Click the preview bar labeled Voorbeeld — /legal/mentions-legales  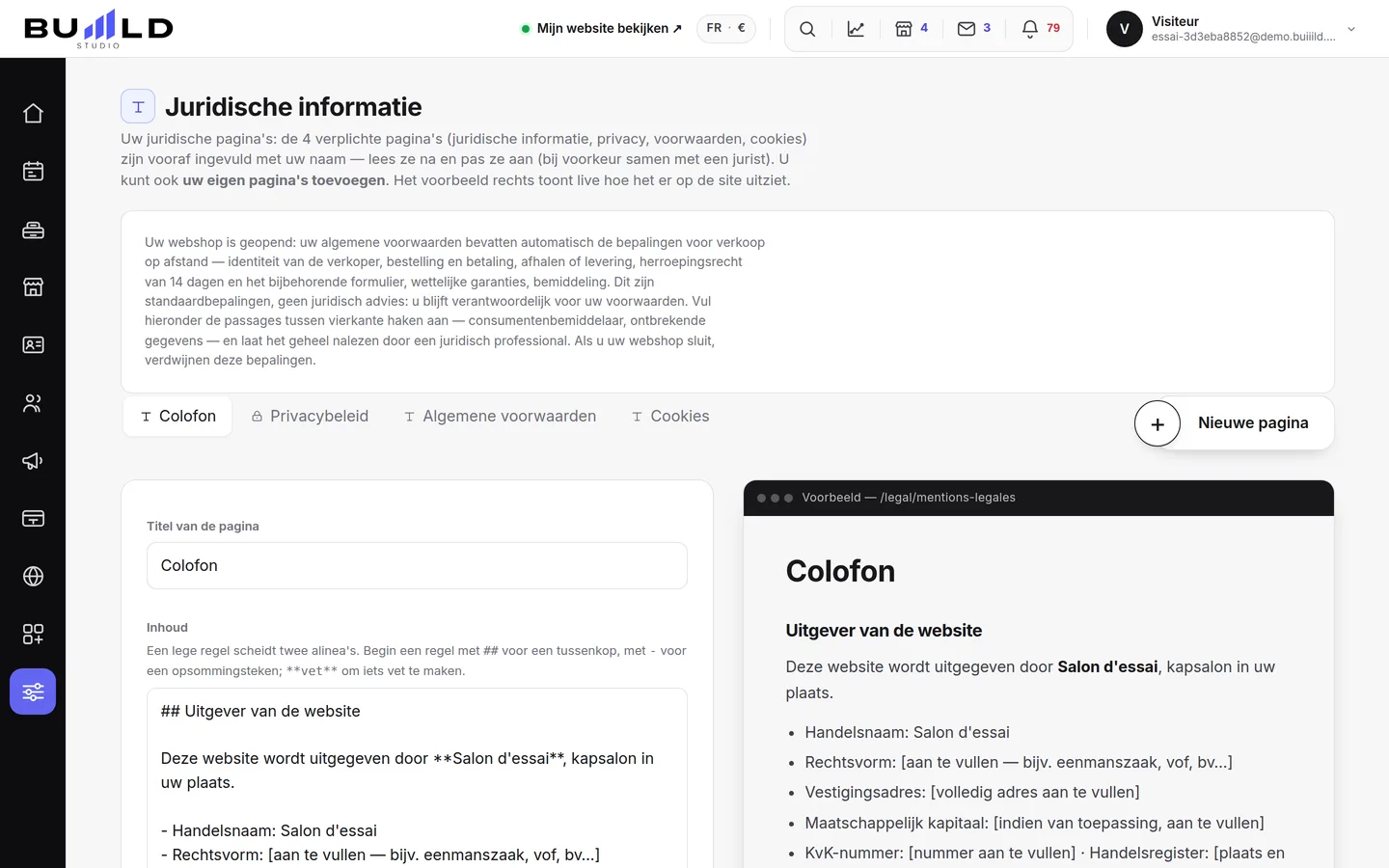tap(1039, 498)
